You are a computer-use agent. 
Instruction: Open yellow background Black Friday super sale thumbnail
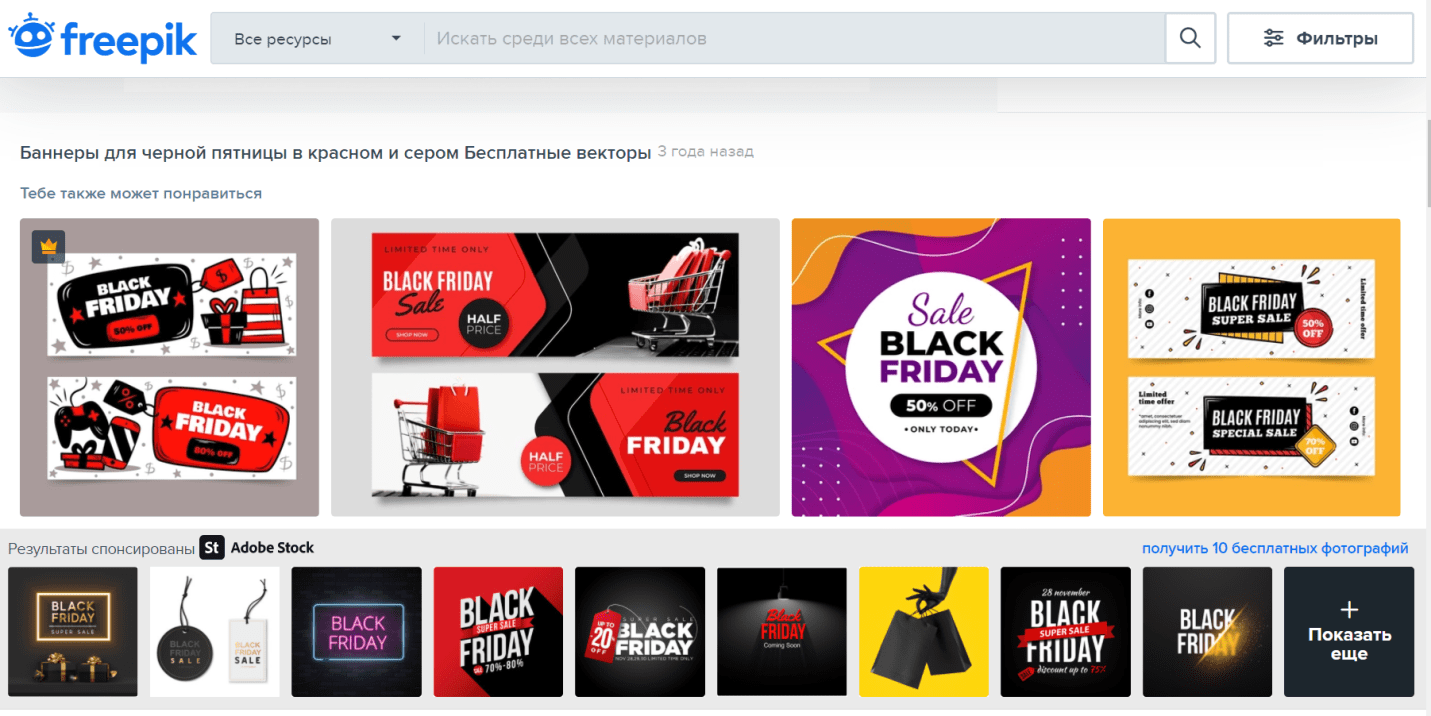tap(1251, 367)
